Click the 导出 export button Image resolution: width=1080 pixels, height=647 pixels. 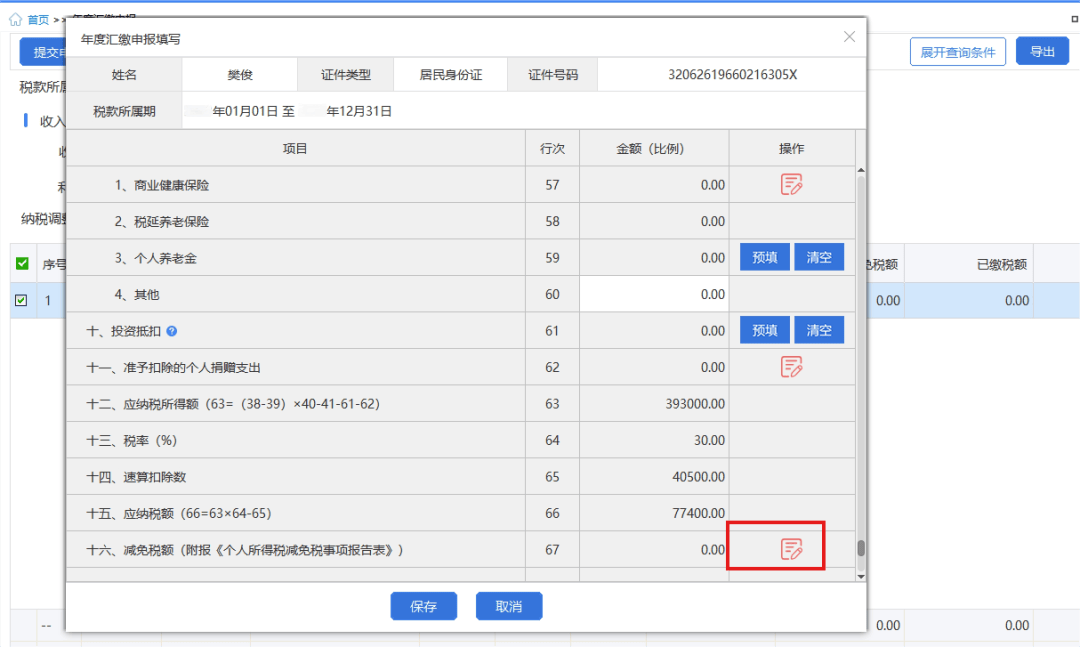1042,51
